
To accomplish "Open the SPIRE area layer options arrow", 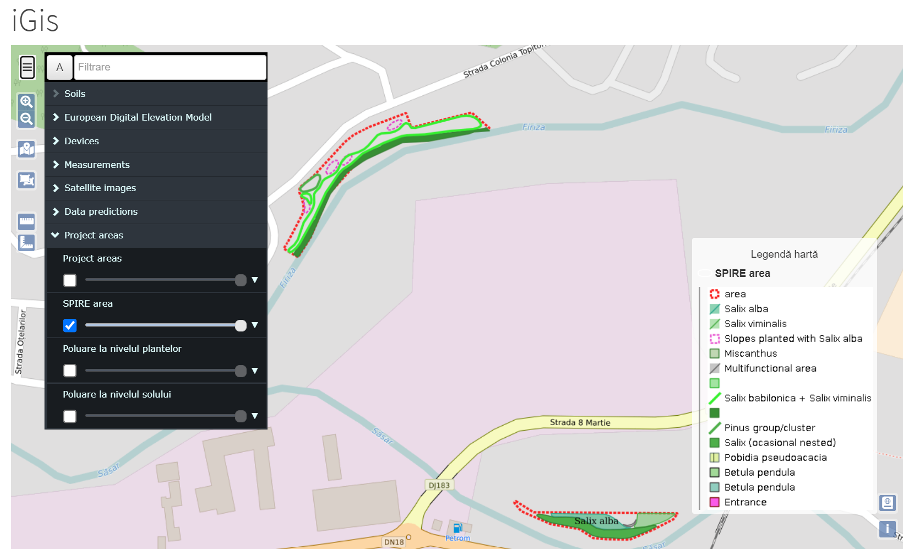I will coord(255,325).
